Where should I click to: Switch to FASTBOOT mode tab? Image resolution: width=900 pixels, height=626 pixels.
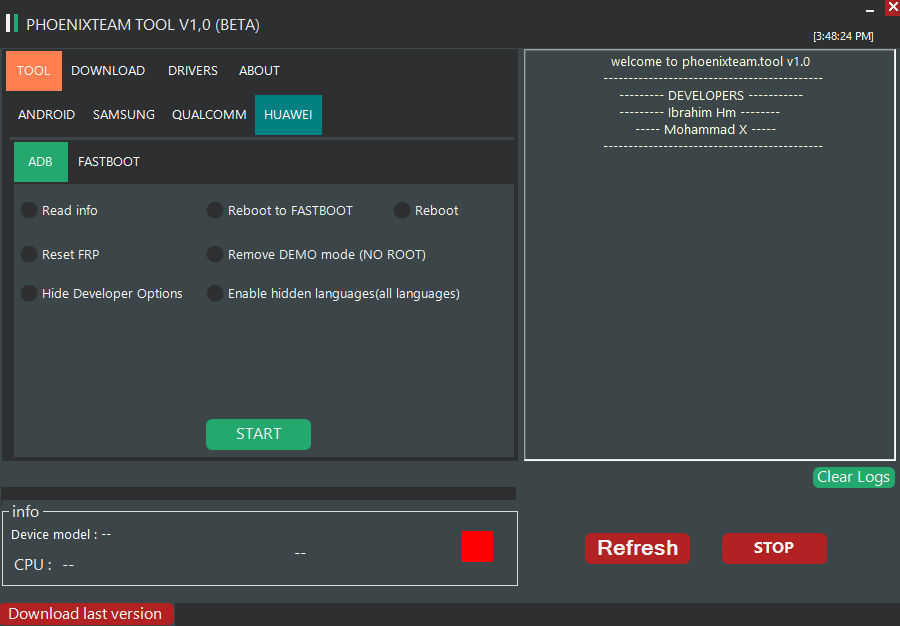(x=109, y=162)
